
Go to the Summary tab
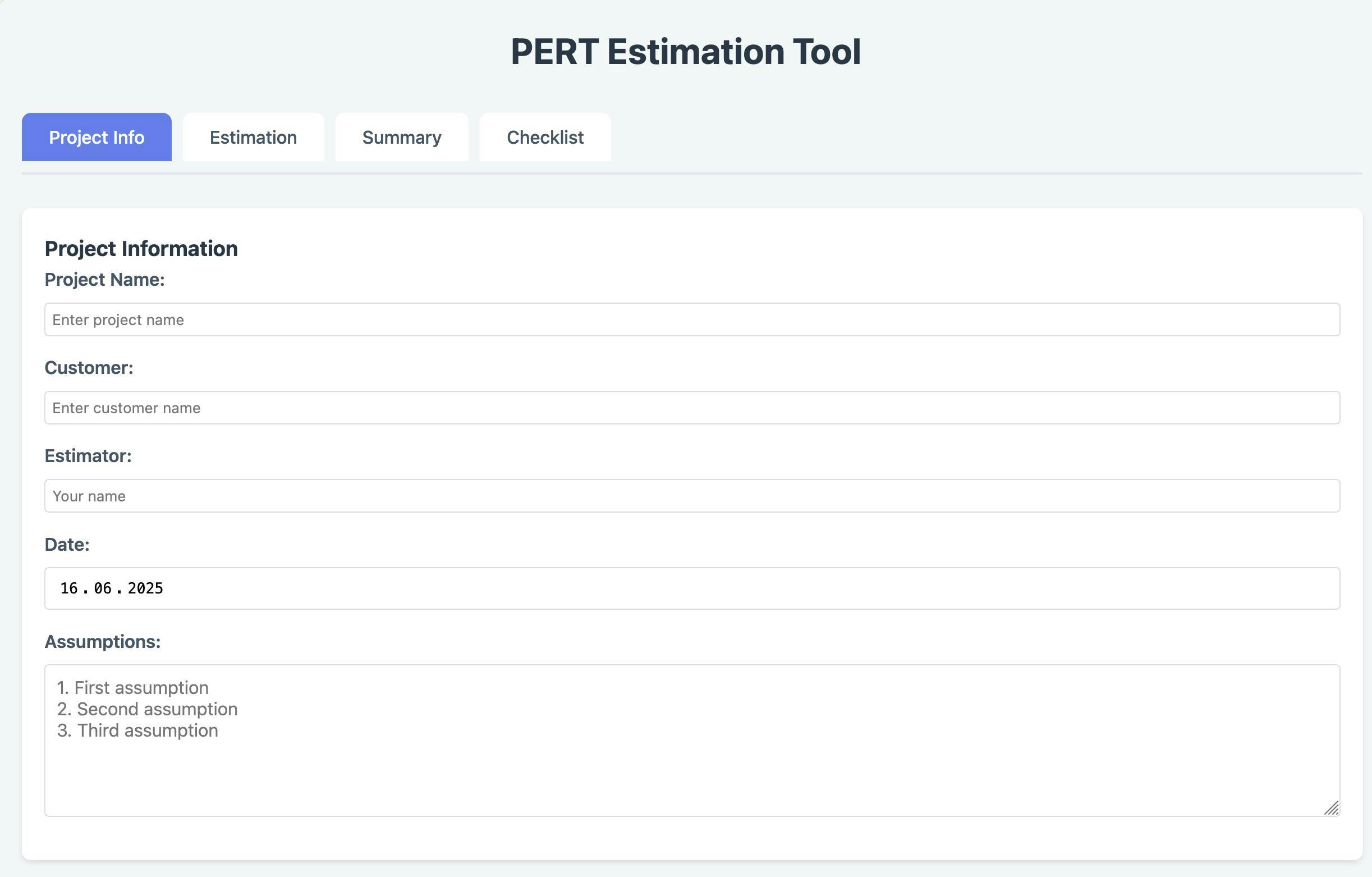click(x=402, y=138)
